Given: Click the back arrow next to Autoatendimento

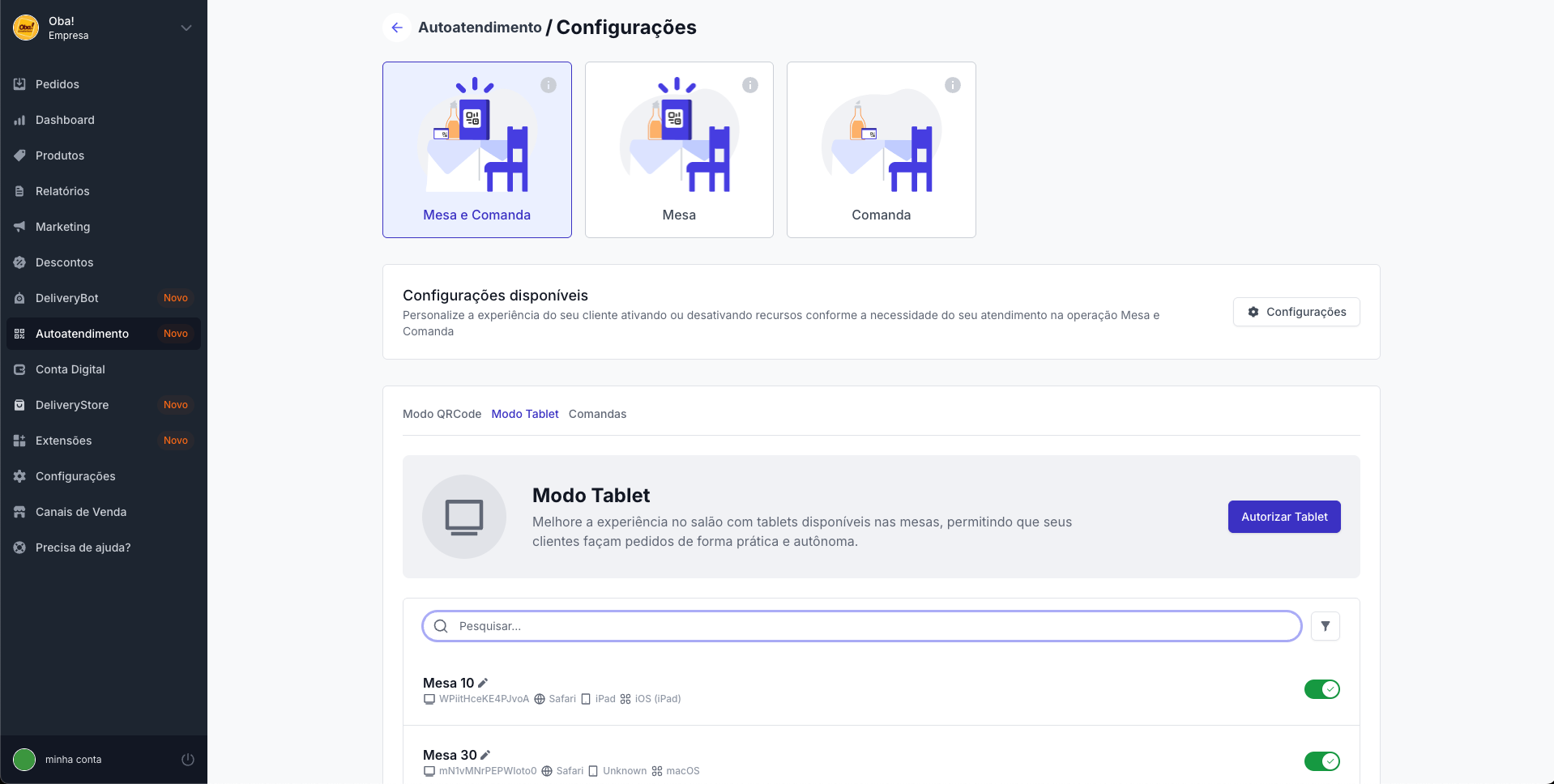Looking at the screenshot, I should point(397,28).
